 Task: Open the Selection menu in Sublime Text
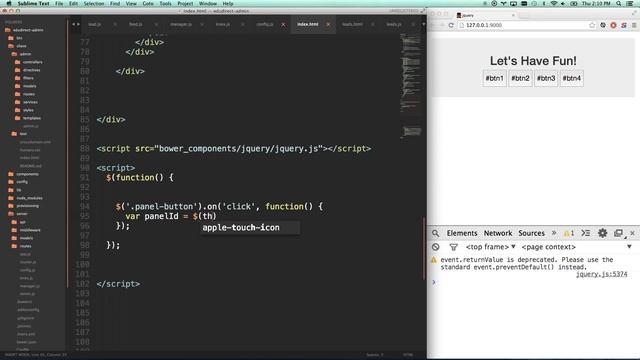point(94,3)
